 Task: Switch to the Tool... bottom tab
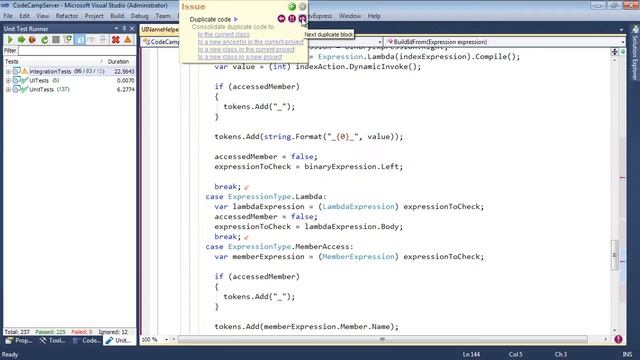click(x=53, y=340)
